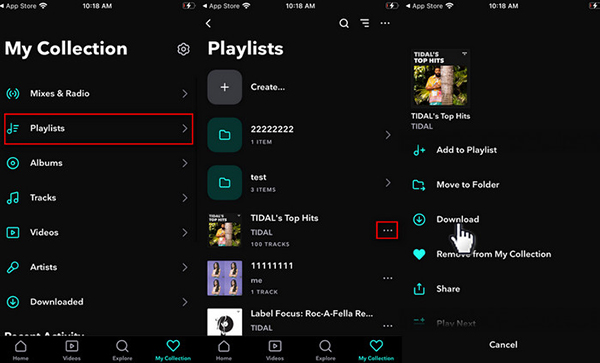Switch to Explore tab on My Collection screen
600x363 pixels.
coord(122,350)
